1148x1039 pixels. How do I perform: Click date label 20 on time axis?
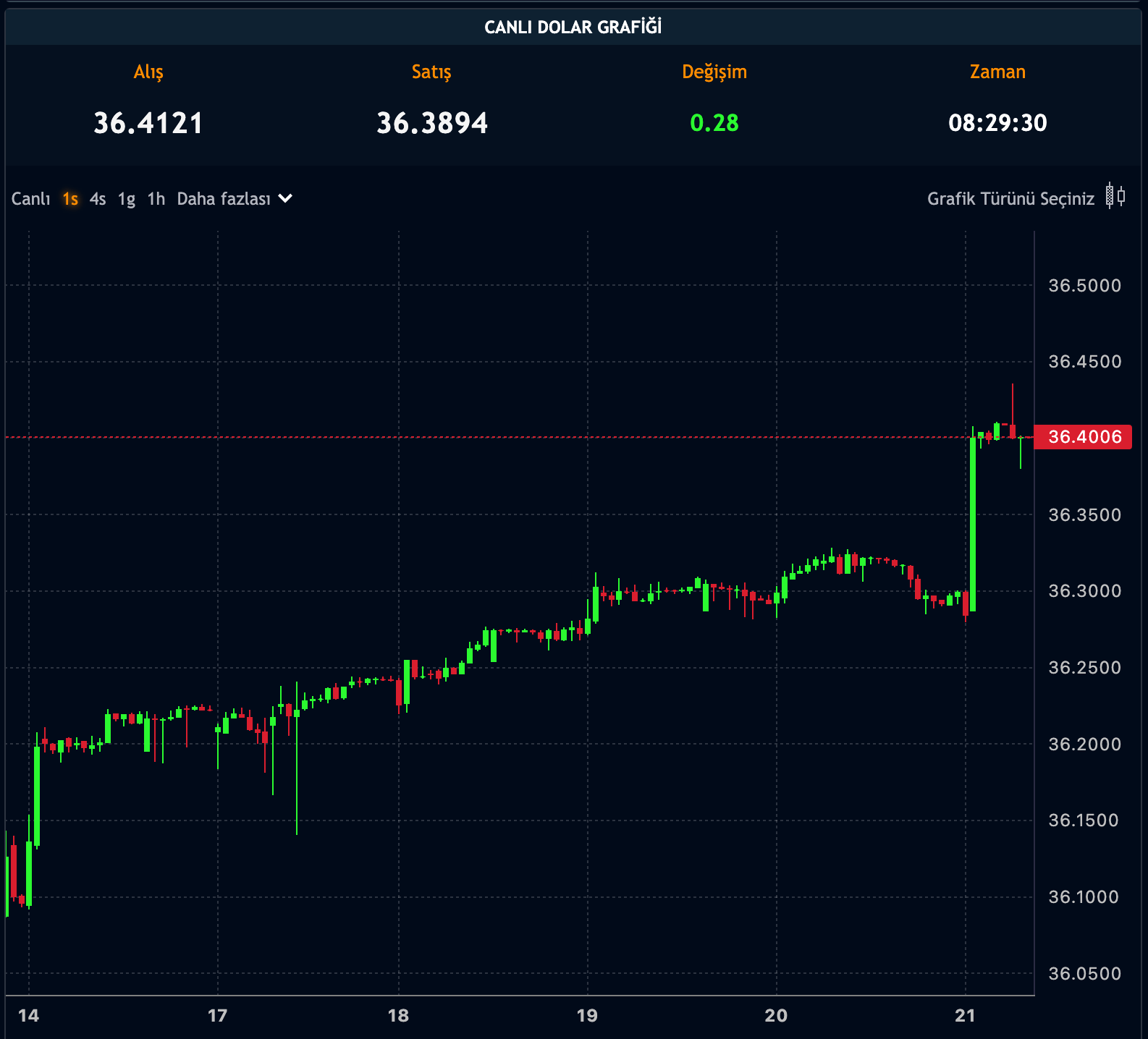(x=776, y=1016)
